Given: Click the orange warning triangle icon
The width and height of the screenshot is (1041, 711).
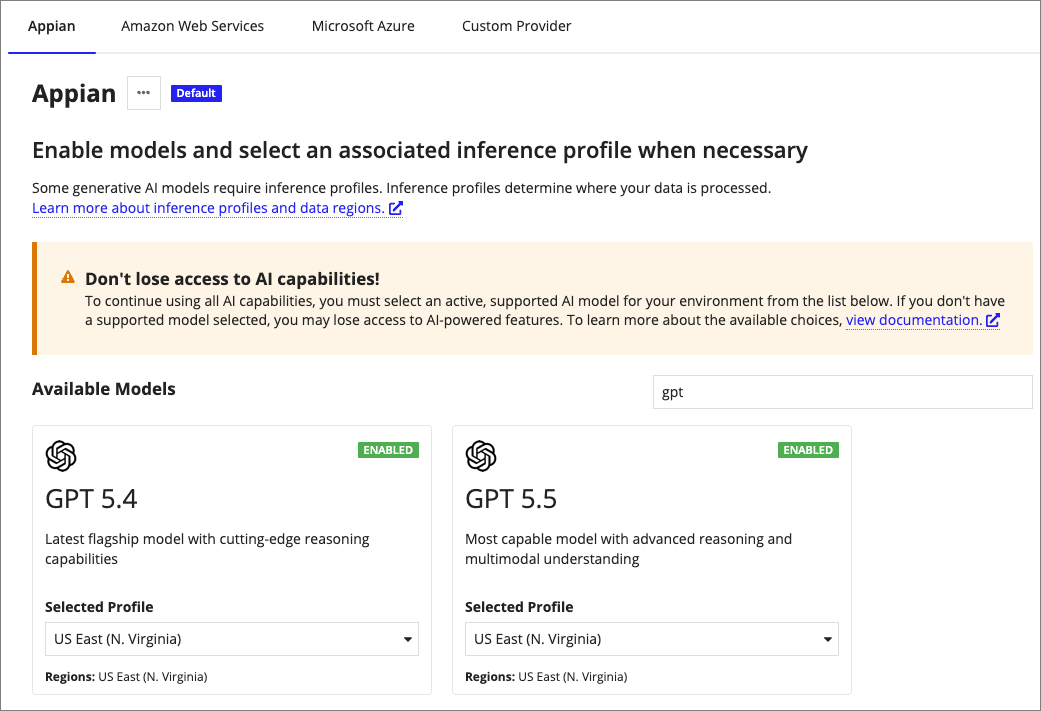Looking at the screenshot, I should (x=68, y=277).
